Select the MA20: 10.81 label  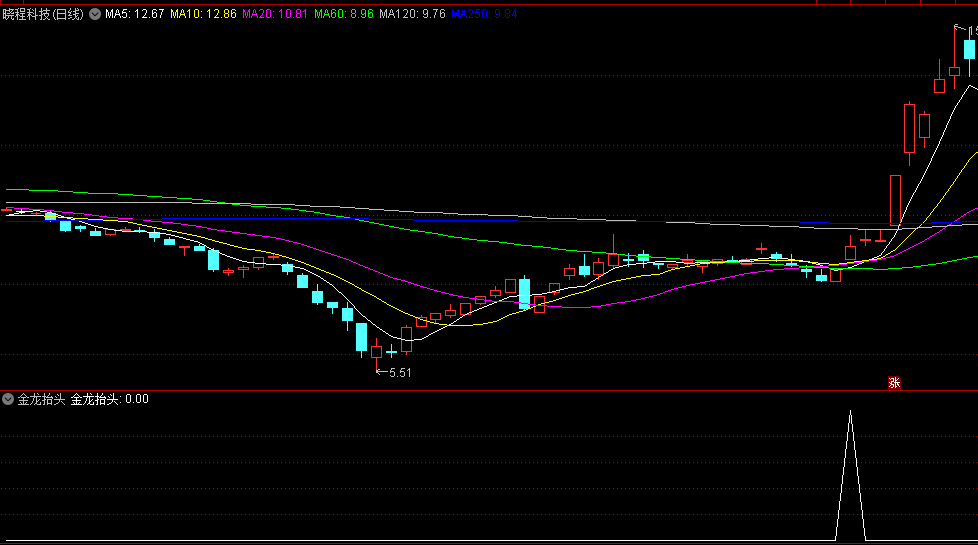coord(275,14)
